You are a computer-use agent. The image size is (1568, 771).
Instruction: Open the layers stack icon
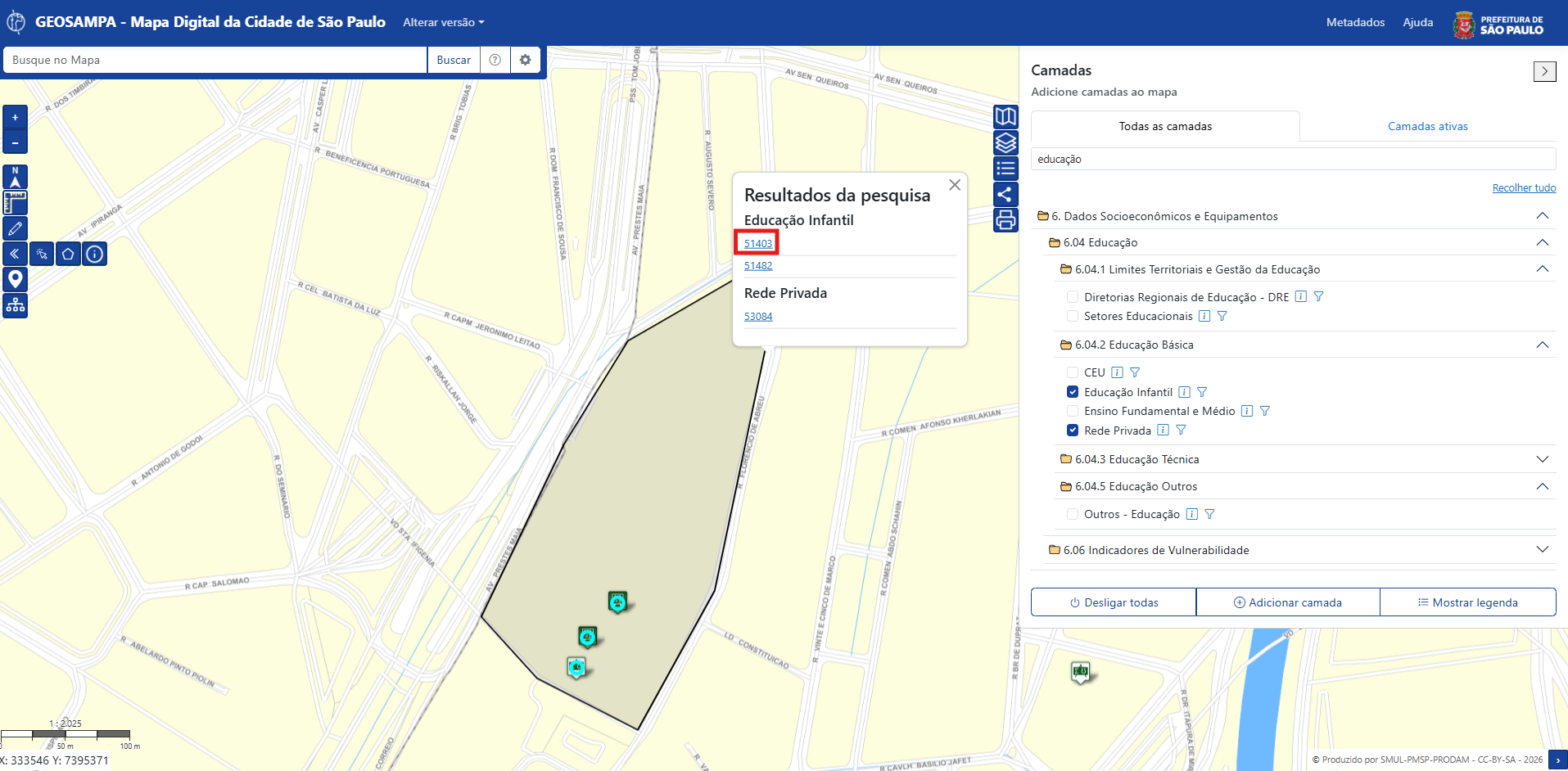click(1005, 142)
